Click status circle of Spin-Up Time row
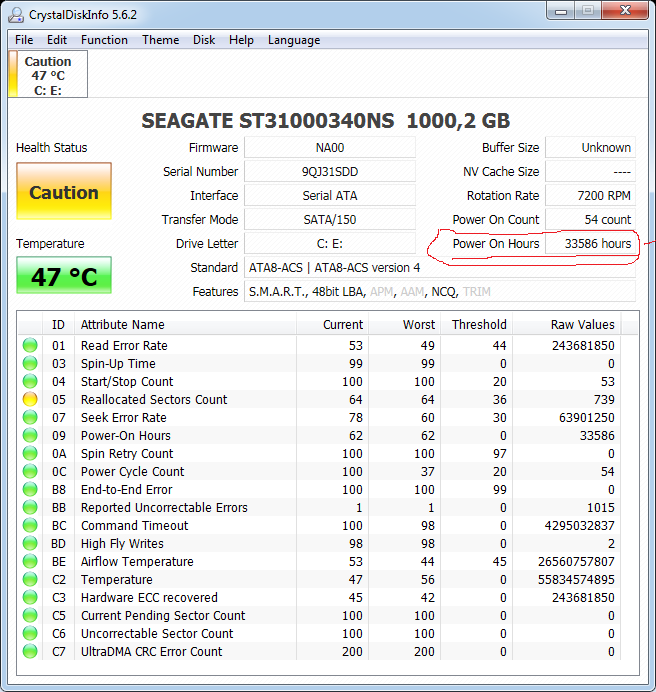The width and height of the screenshot is (656, 692). coord(30,363)
